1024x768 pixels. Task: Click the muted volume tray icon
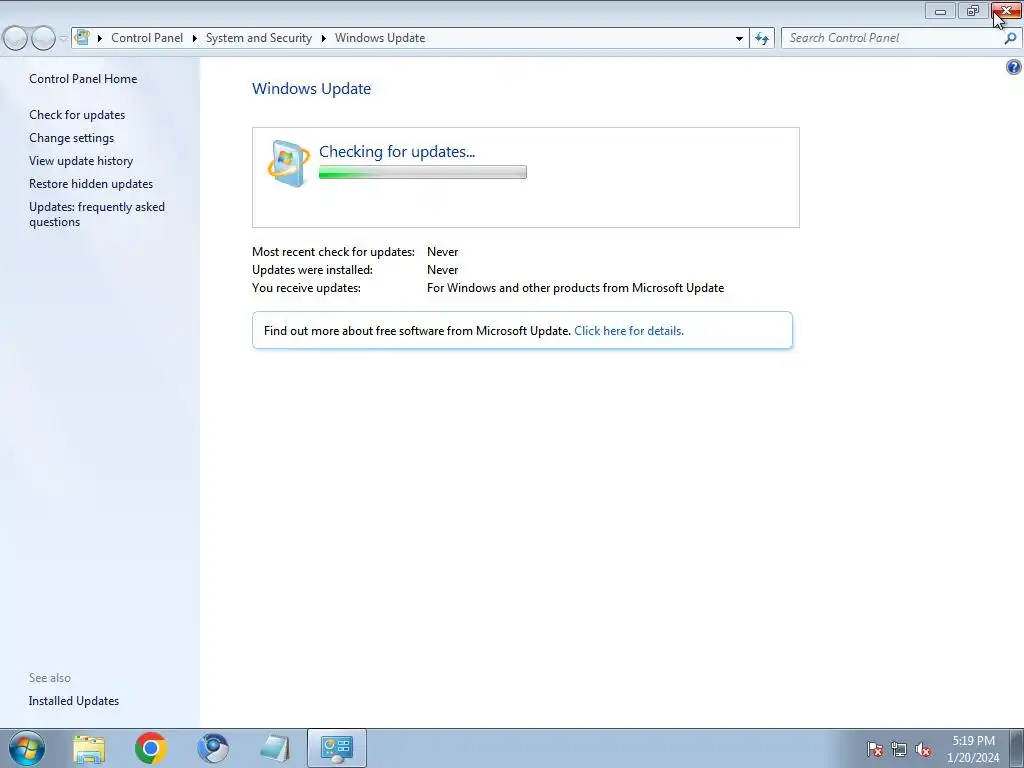[923, 749]
